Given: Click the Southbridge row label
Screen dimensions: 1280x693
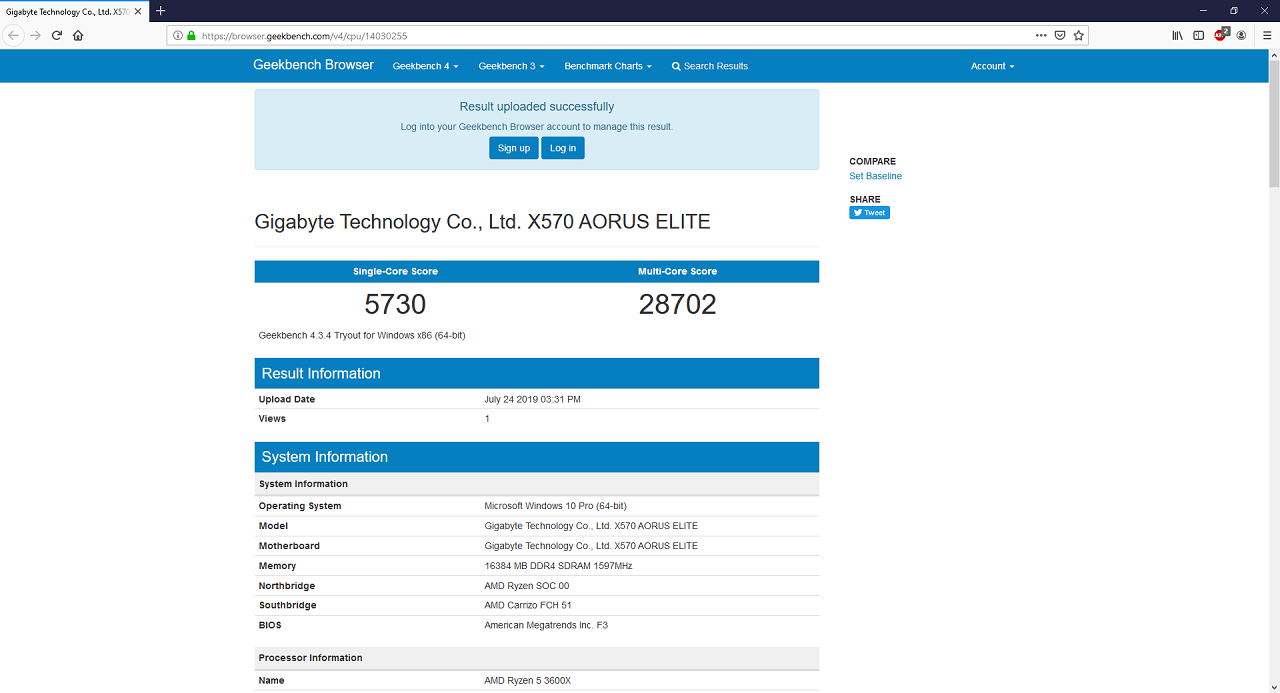Looking at the screenshot, I should [288, 605].
